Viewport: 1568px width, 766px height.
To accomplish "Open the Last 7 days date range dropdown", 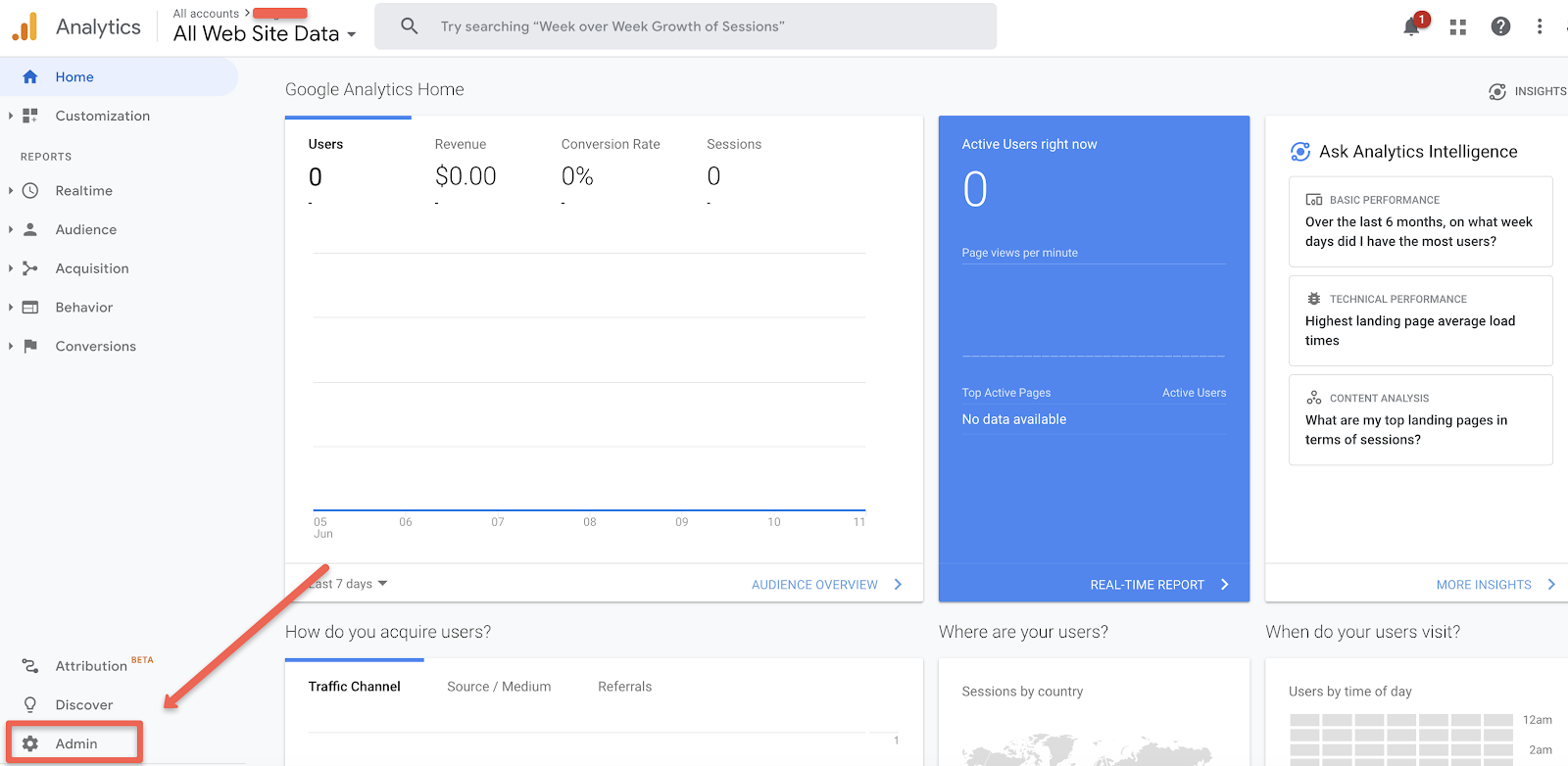I will tap(349, 584).
